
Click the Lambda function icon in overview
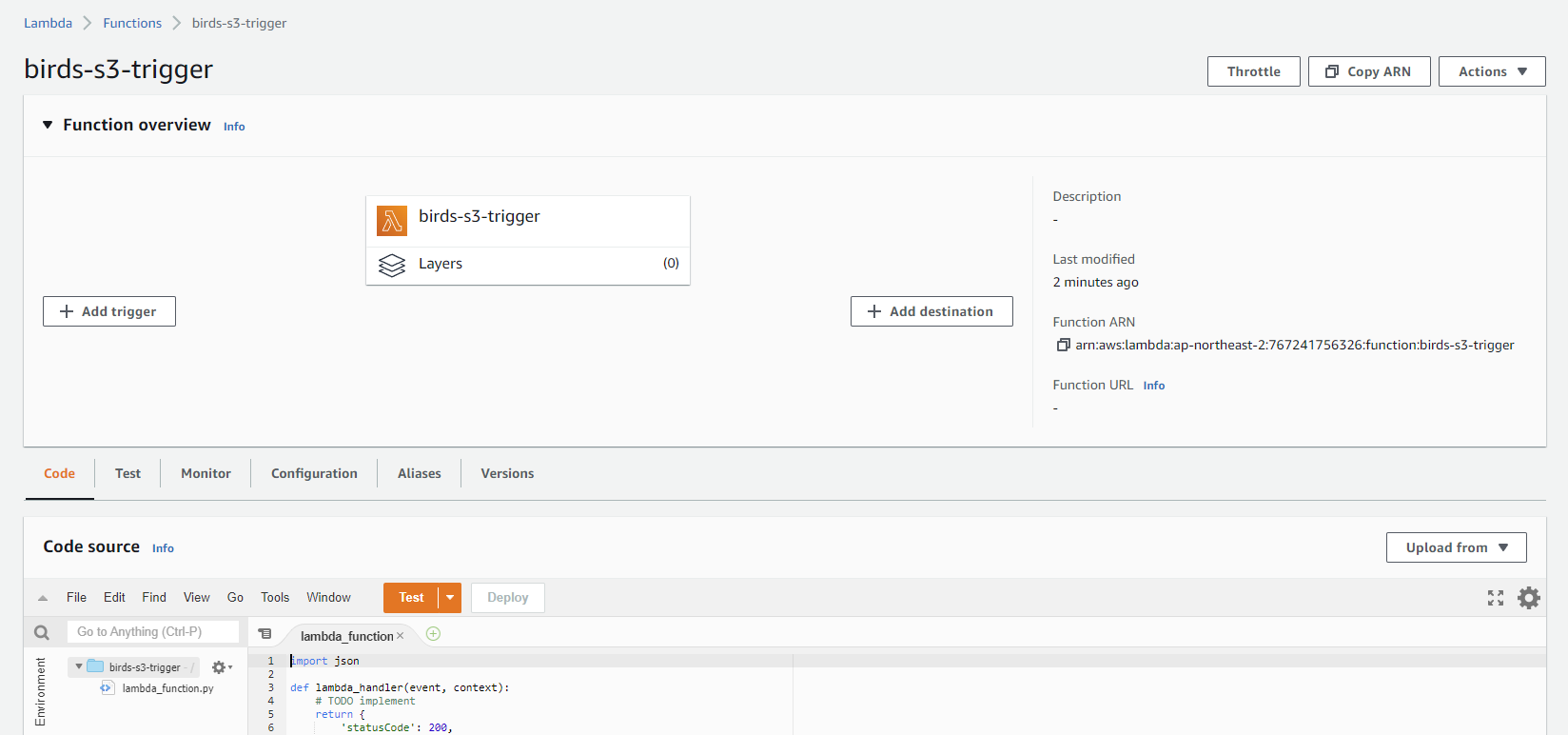(392, 221)
